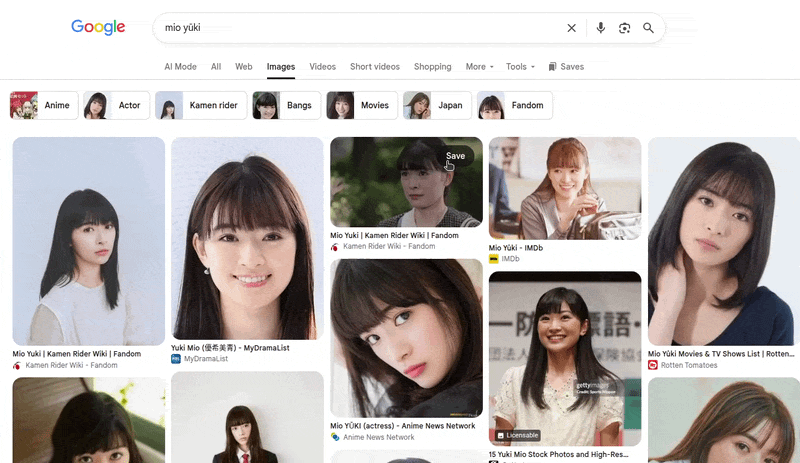Click '15 Yuki Mio Stock Photos' link
800x463 pixels.
coord(558,454)
